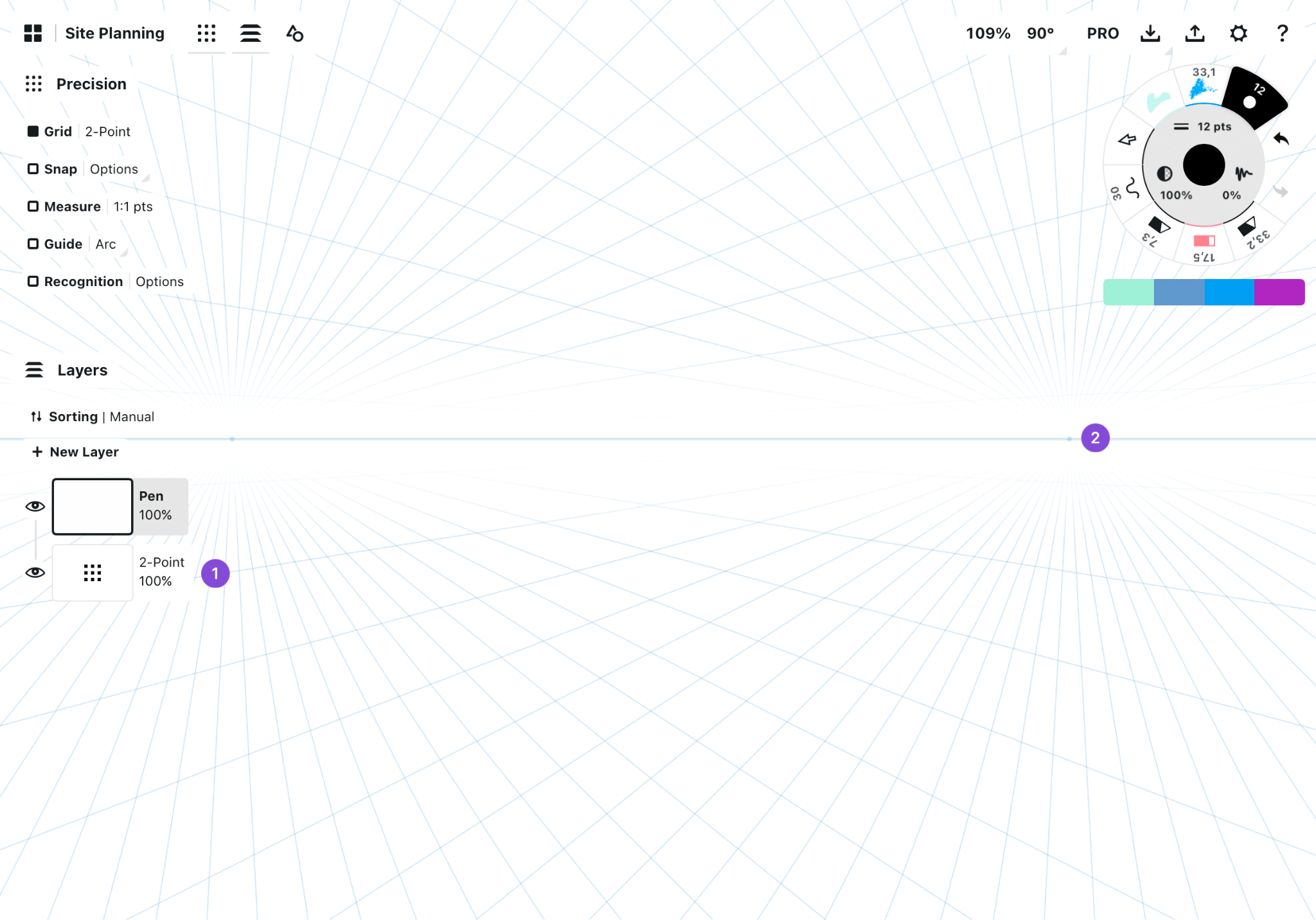The image size is (1316, 920).
Task: Open the Recognition Options dropdown
Action: [159, 282]
